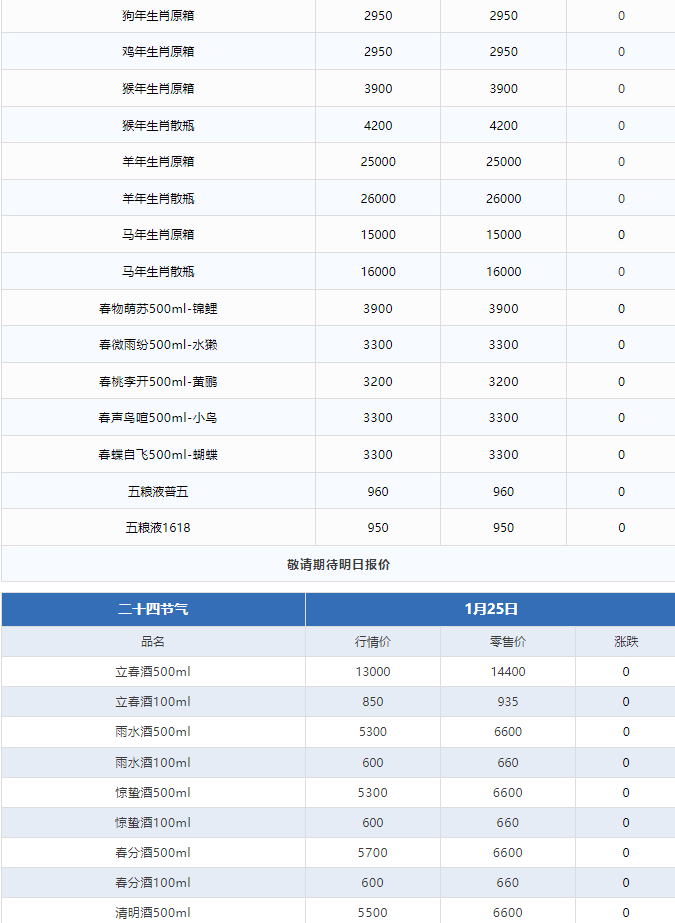Click the 五粮液1618 product name
This screenshot has height=923, width=675.
pos(158,528)
